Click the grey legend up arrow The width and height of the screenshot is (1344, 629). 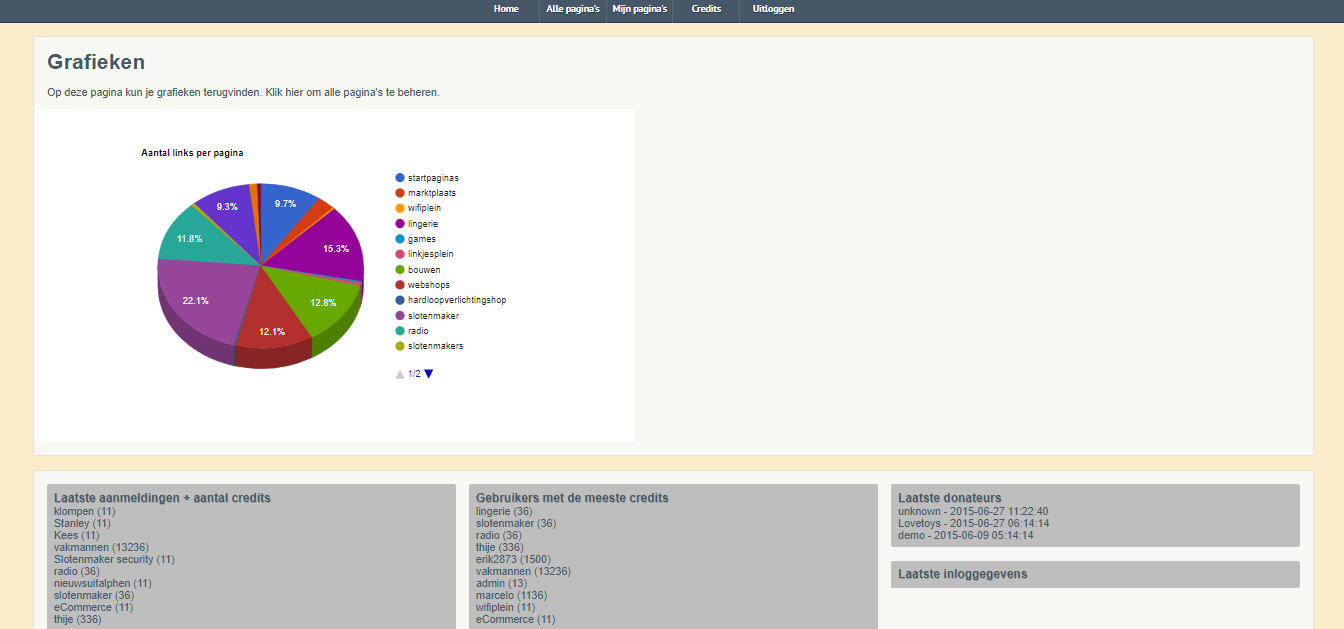[400, 374]
